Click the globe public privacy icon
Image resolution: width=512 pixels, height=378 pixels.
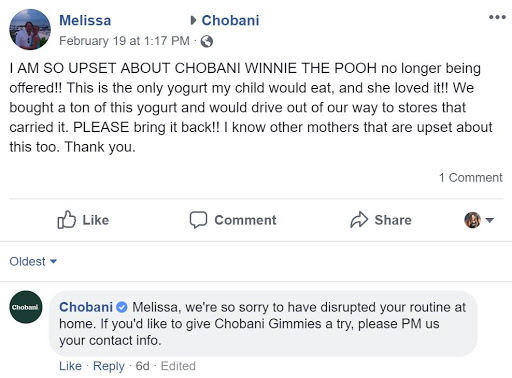207,42
